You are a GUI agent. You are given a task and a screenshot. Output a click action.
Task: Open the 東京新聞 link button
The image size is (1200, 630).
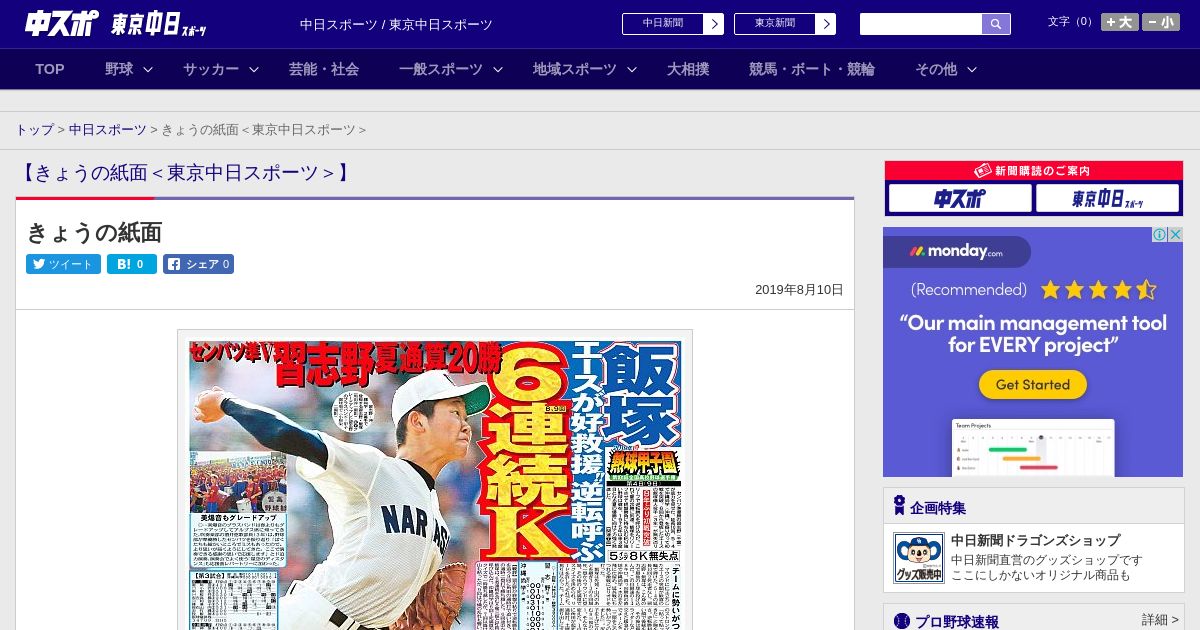coord(775,24)
